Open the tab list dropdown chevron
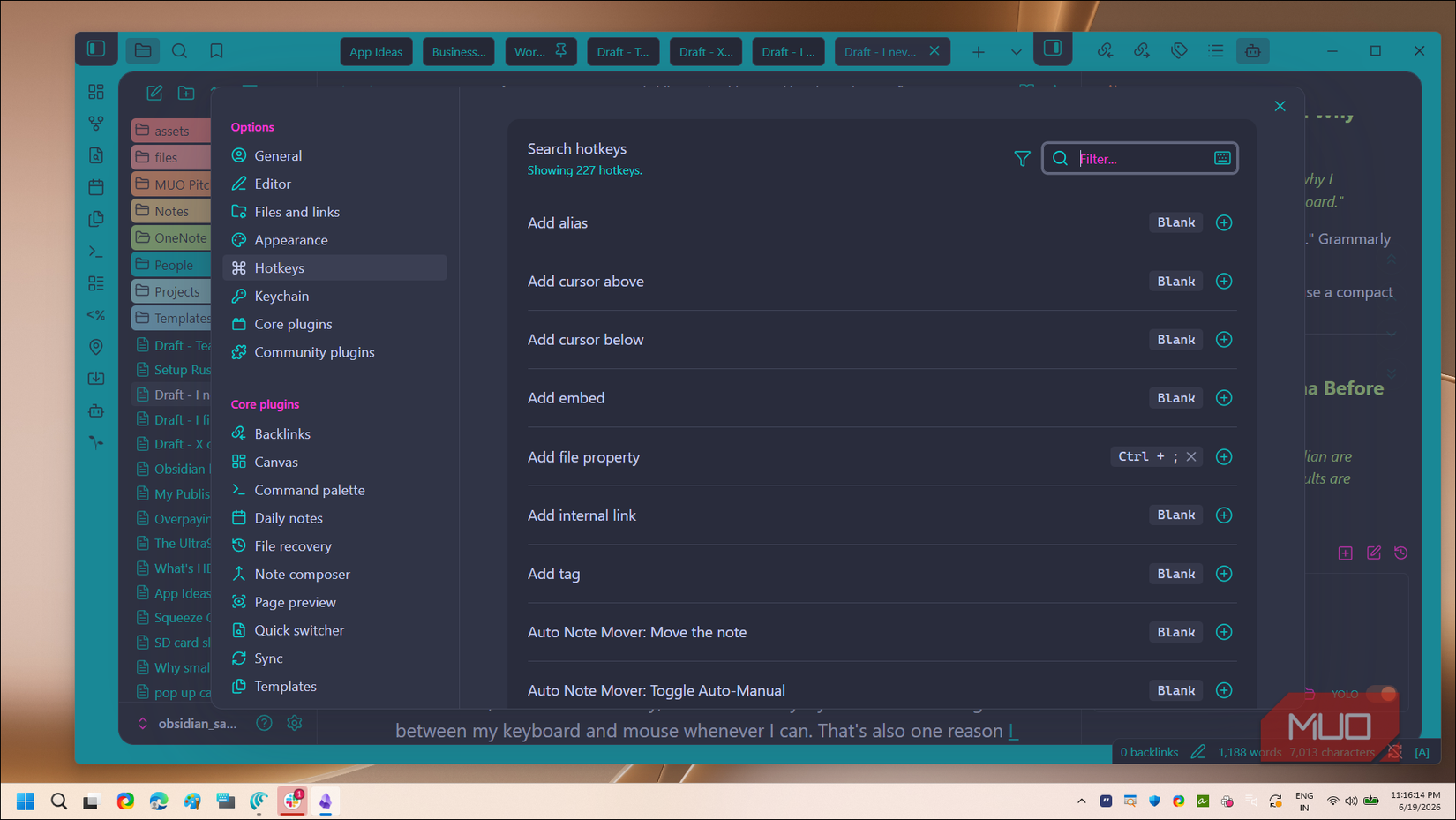The width and height of the screenshot is (1456, 820). tap(1016, 52)
